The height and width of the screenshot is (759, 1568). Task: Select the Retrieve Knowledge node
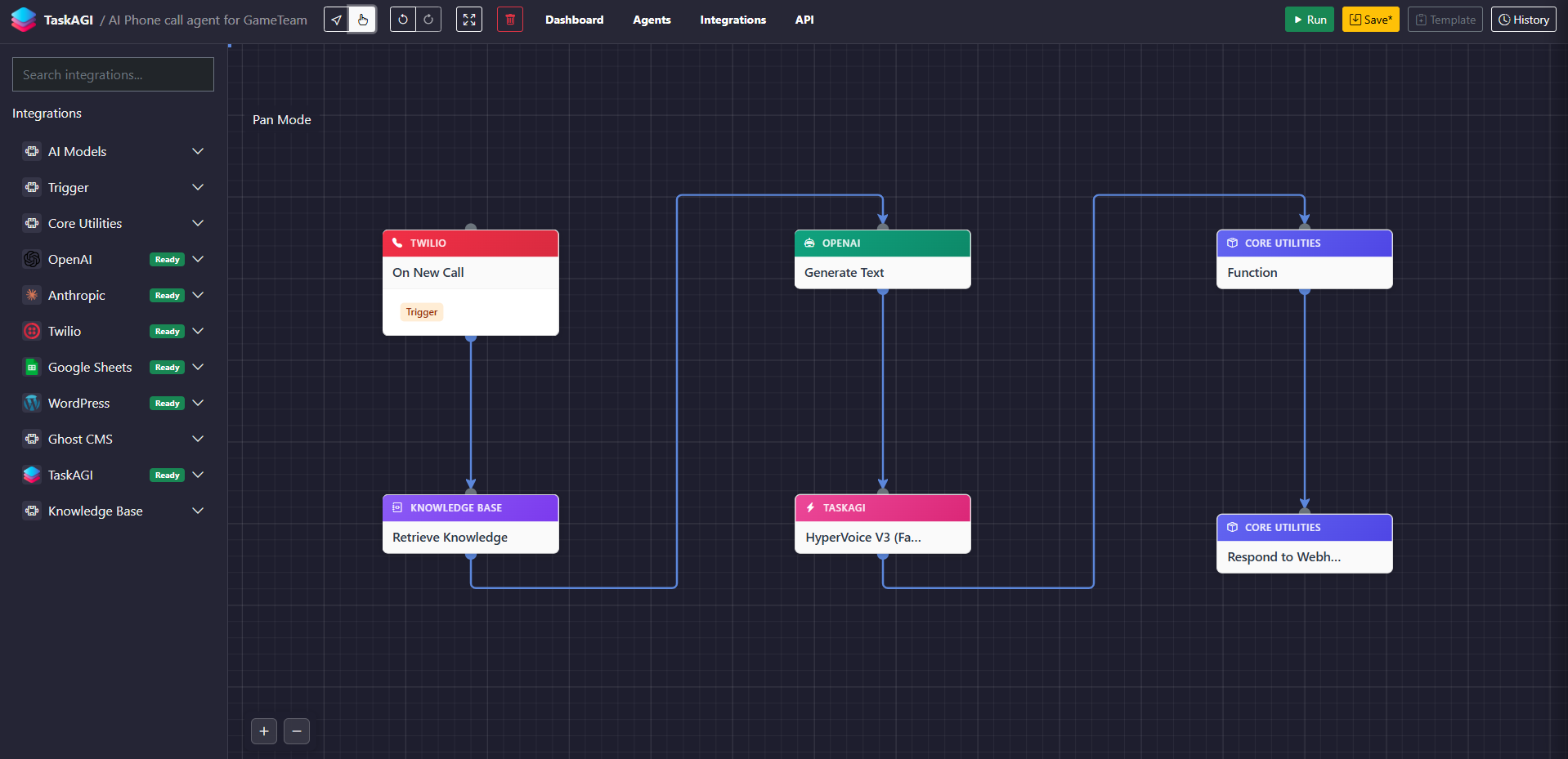pyautogui.click(x=471, y=524)
